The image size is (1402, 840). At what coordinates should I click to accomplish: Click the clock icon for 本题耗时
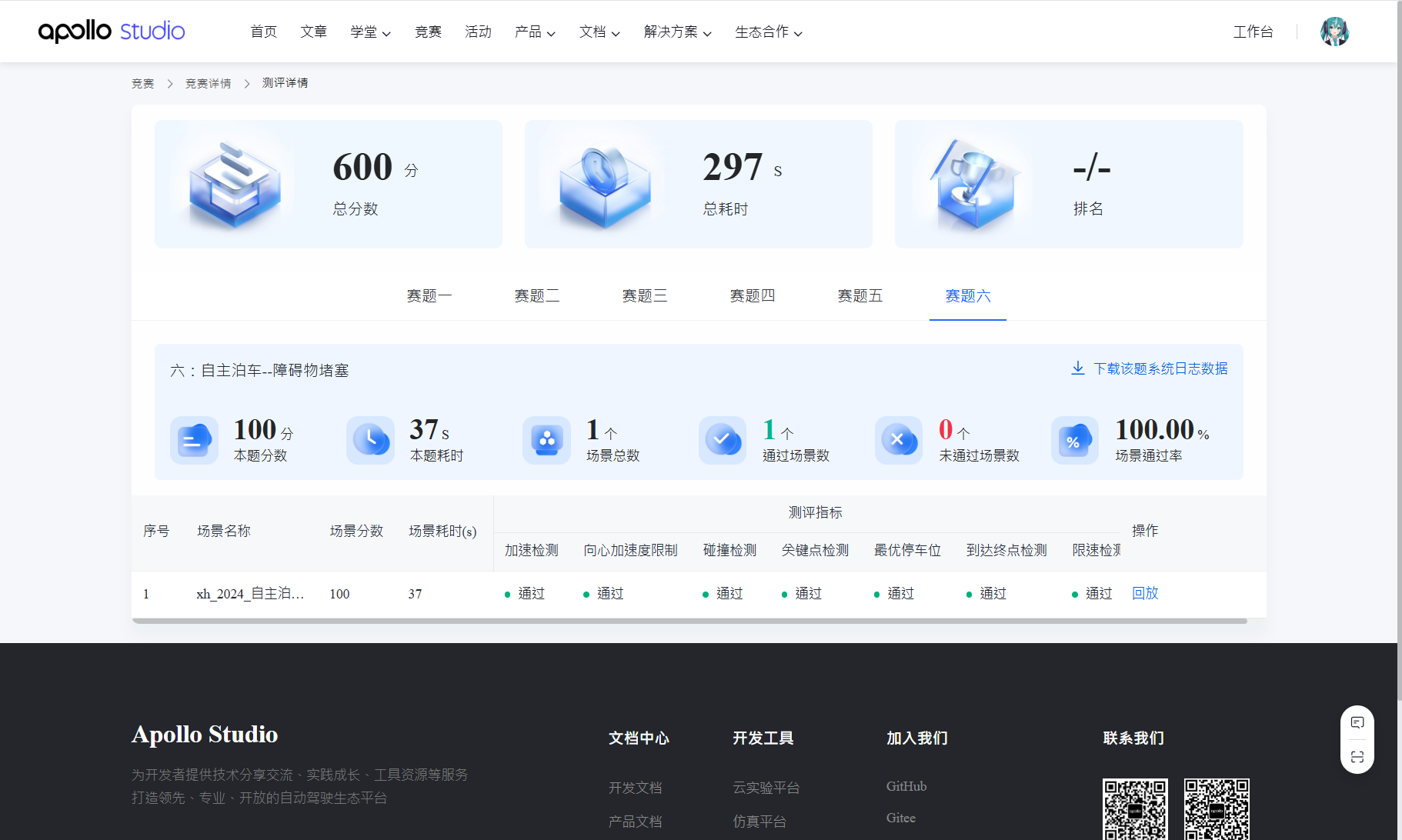click(x=370, y=440)
